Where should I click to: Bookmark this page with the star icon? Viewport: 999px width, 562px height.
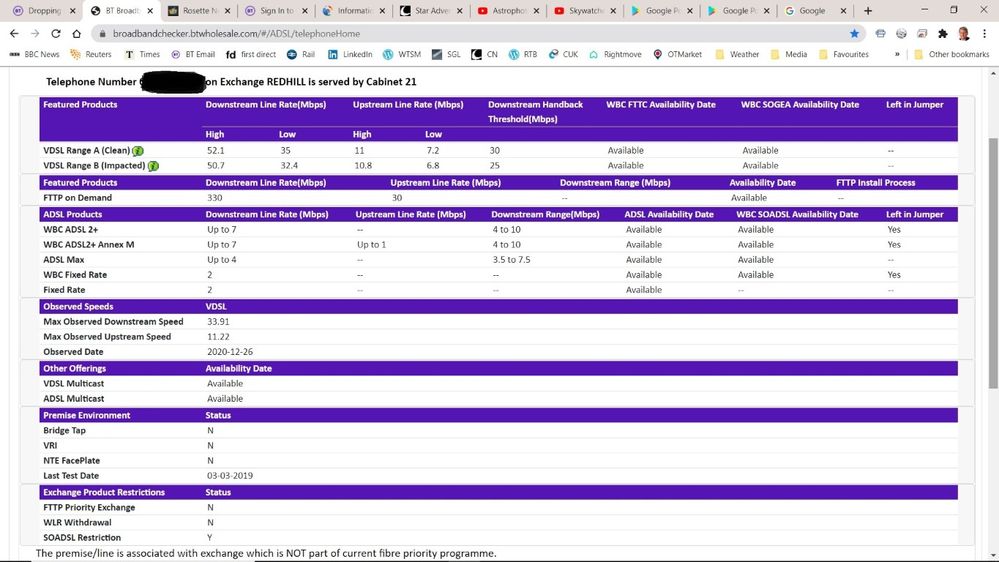tap(854, 33)
